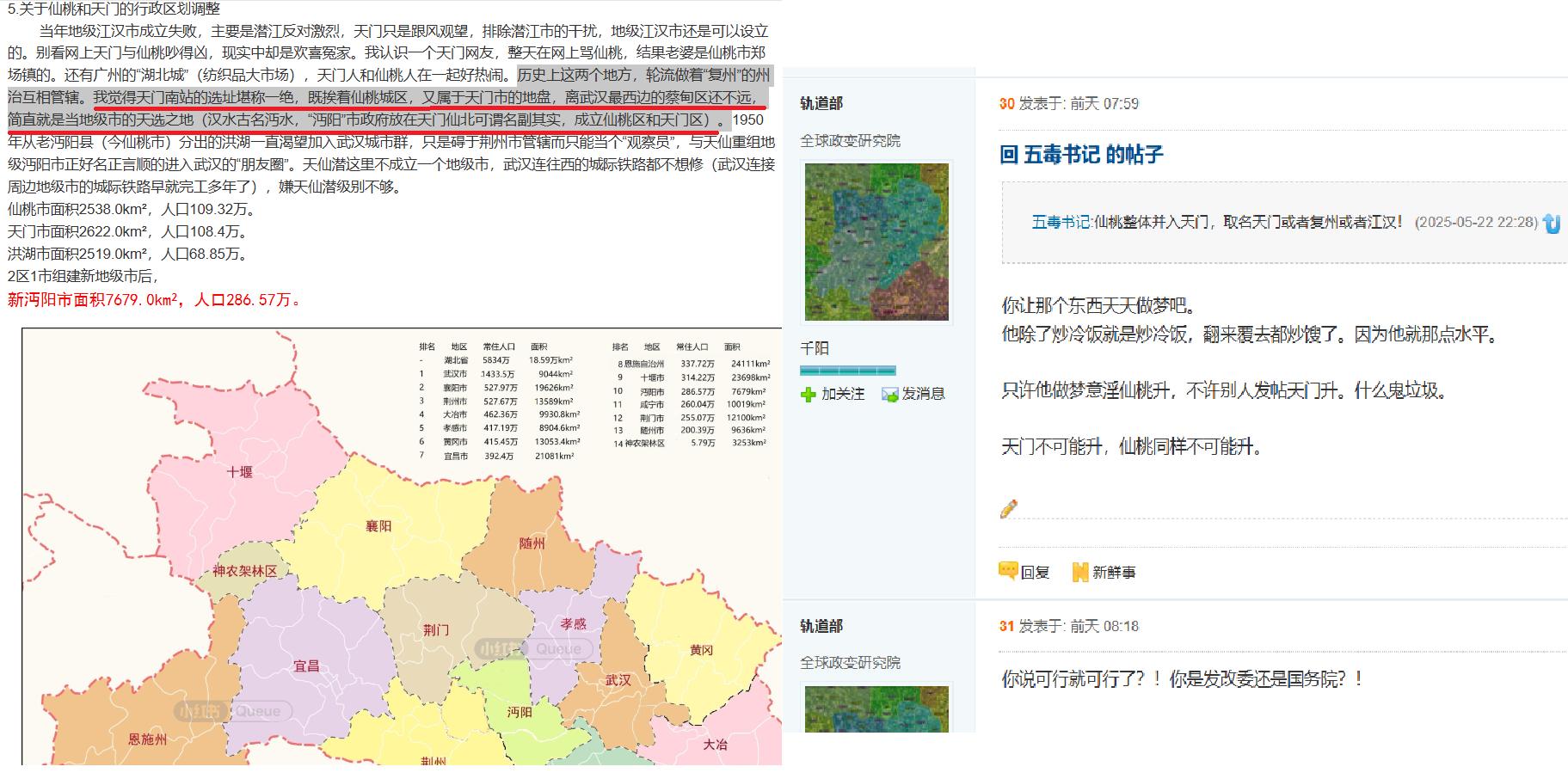Click the 回复 speech bubble icon
Image resolution: width=1568 pixels, height=779 pixels.
coord(1008,571)
